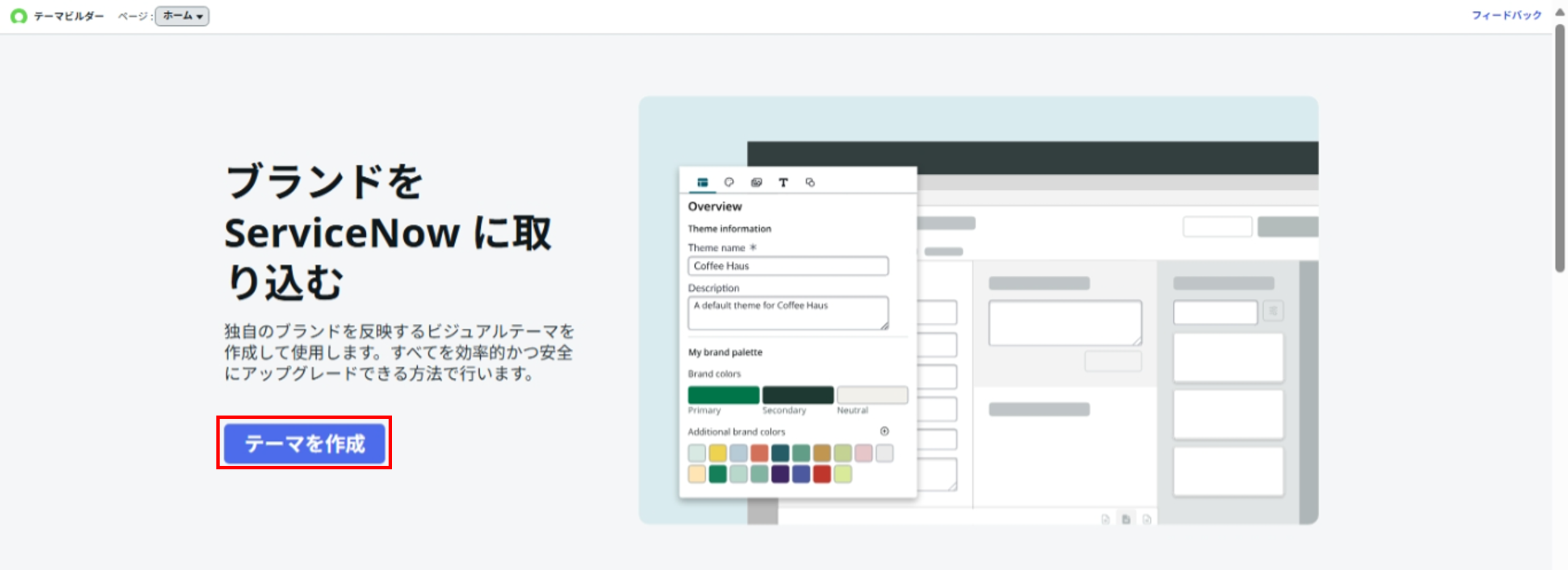Click the ブランドを ServiceNow に取り込む heading
The image size is (1568, 570).
point(388,231)
